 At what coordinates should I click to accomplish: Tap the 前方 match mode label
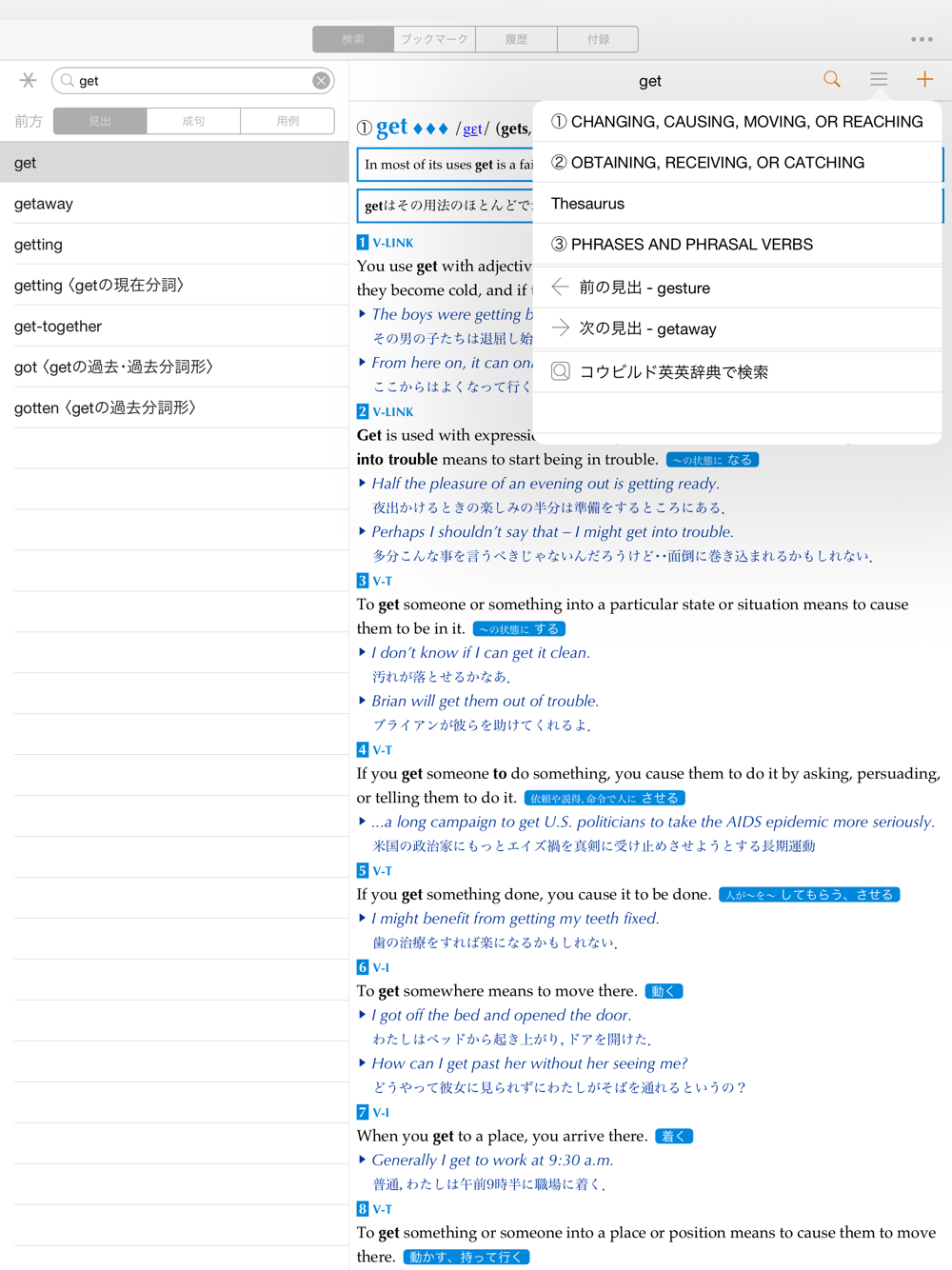[x=29, y=121]
